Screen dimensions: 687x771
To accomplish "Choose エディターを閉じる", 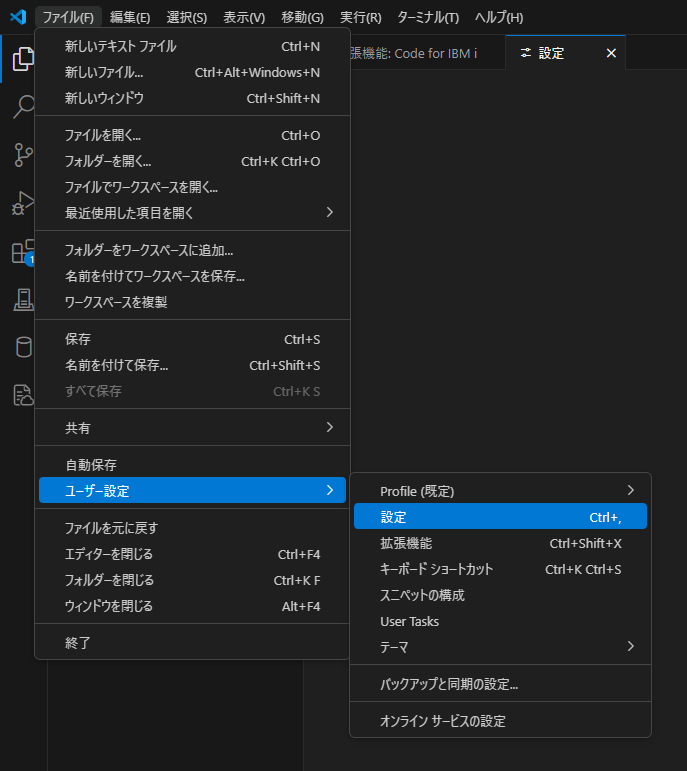I will pos(192,554).
